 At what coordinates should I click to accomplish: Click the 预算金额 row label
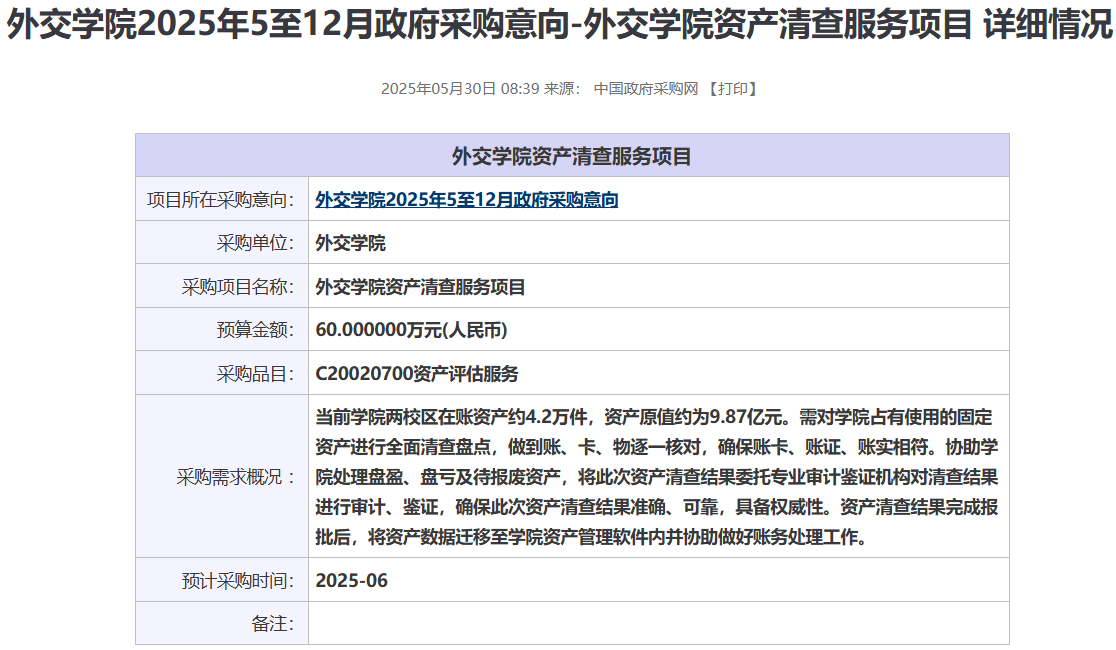(x=255, y=330)
